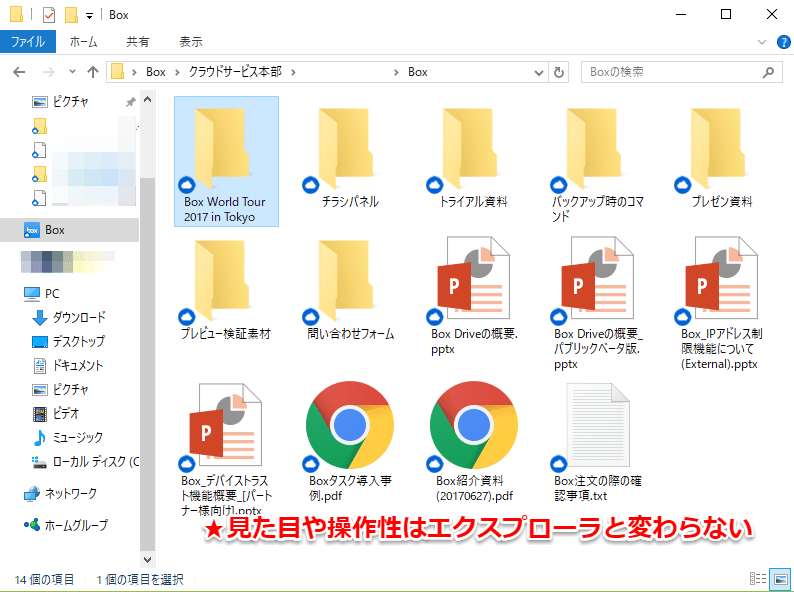The image size is (794, 592).
Task: Open the プレビュー検証素材 folder
Action: pyautogui.click(x=226, y=289)
